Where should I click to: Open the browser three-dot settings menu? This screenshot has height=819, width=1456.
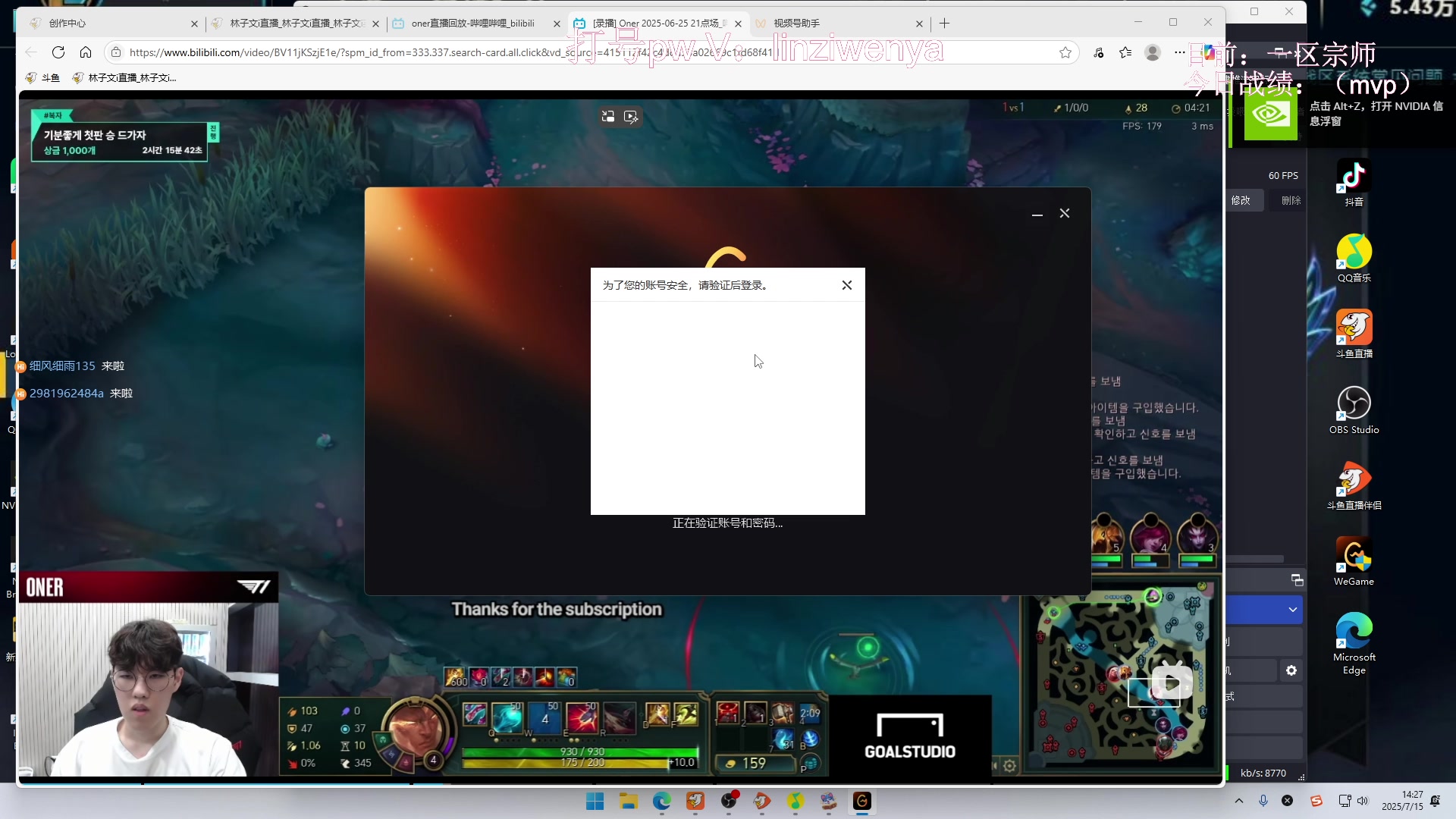[x=1179, y=52]
